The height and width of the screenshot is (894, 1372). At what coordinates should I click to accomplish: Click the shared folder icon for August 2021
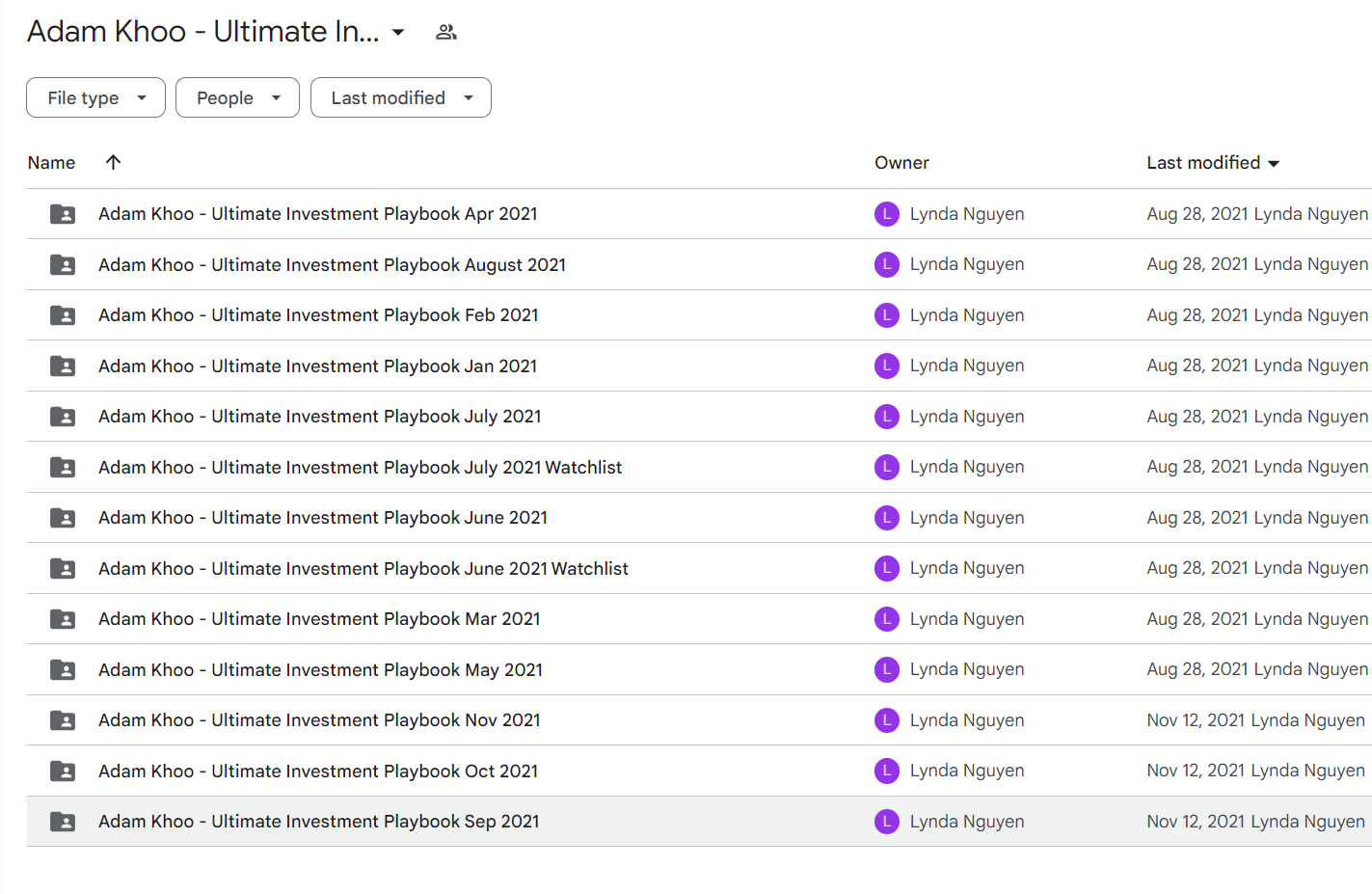click(x=63, y=264)
